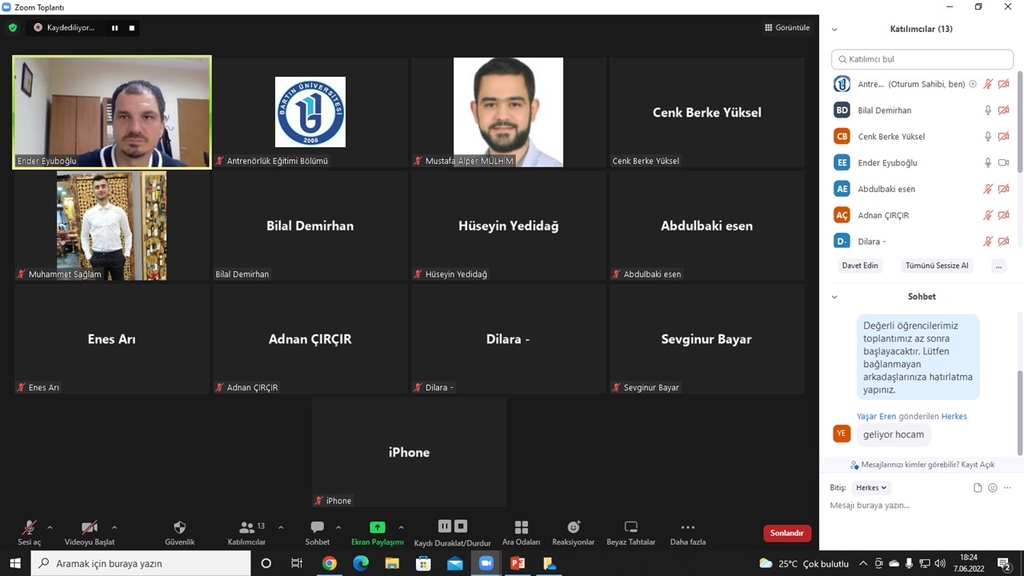
Task: Expand the arrow next to Sesi aç
Action: pyautogui.click(x=50, y=527)
